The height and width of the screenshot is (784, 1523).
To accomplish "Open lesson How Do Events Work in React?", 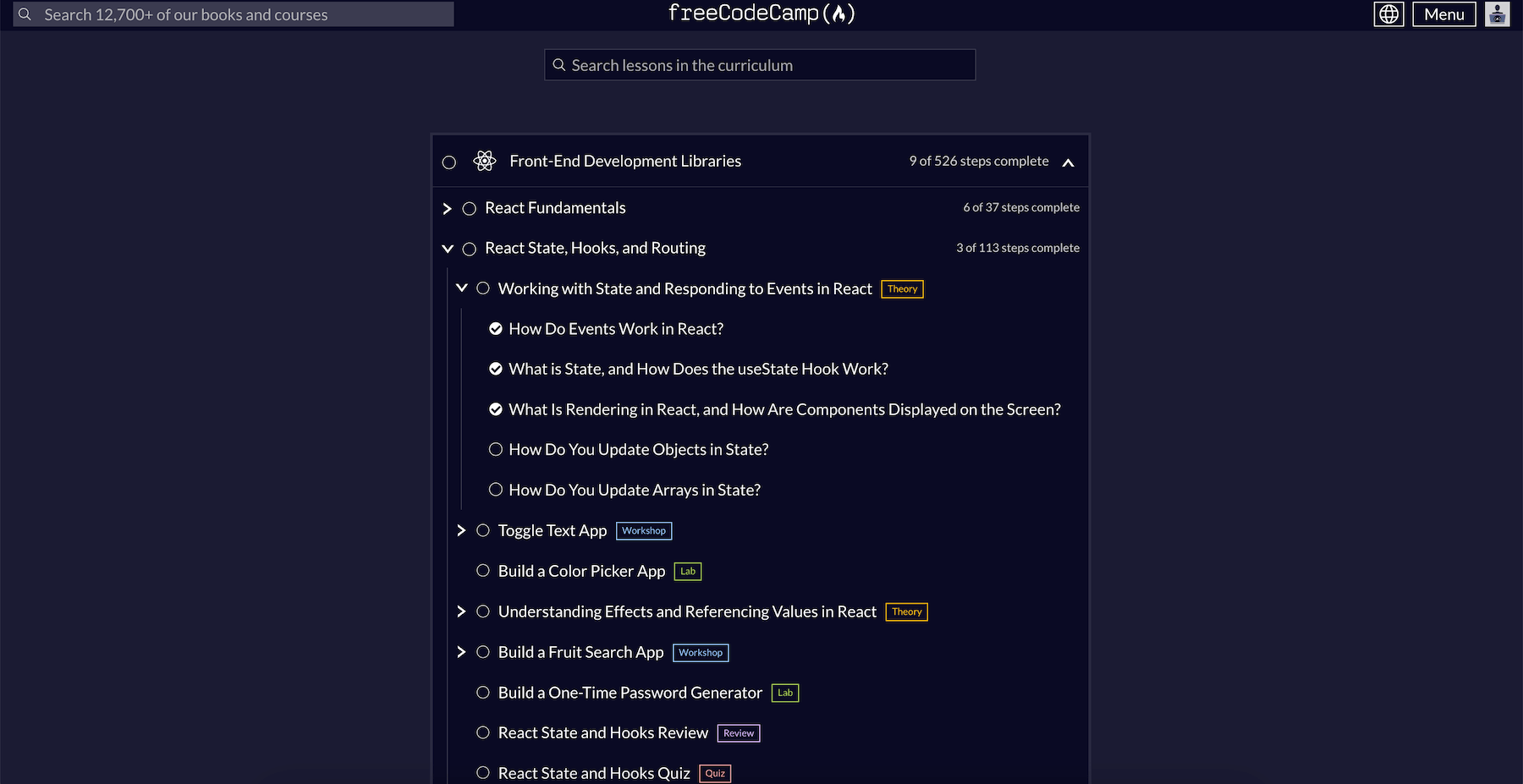I will [616, 329].
